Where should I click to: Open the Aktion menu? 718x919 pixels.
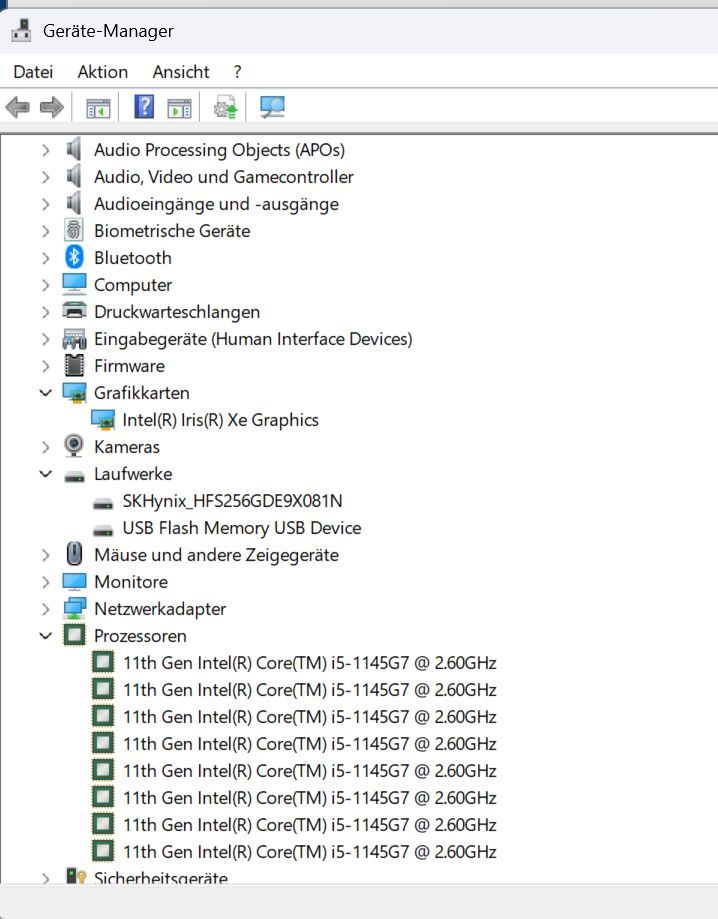point(102,72)
